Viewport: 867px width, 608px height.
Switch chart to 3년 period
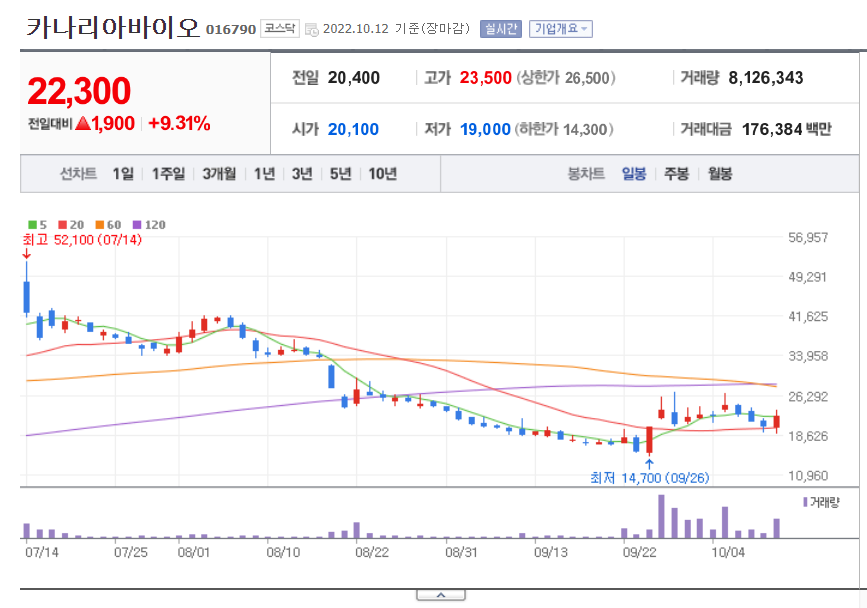point(302,174)
